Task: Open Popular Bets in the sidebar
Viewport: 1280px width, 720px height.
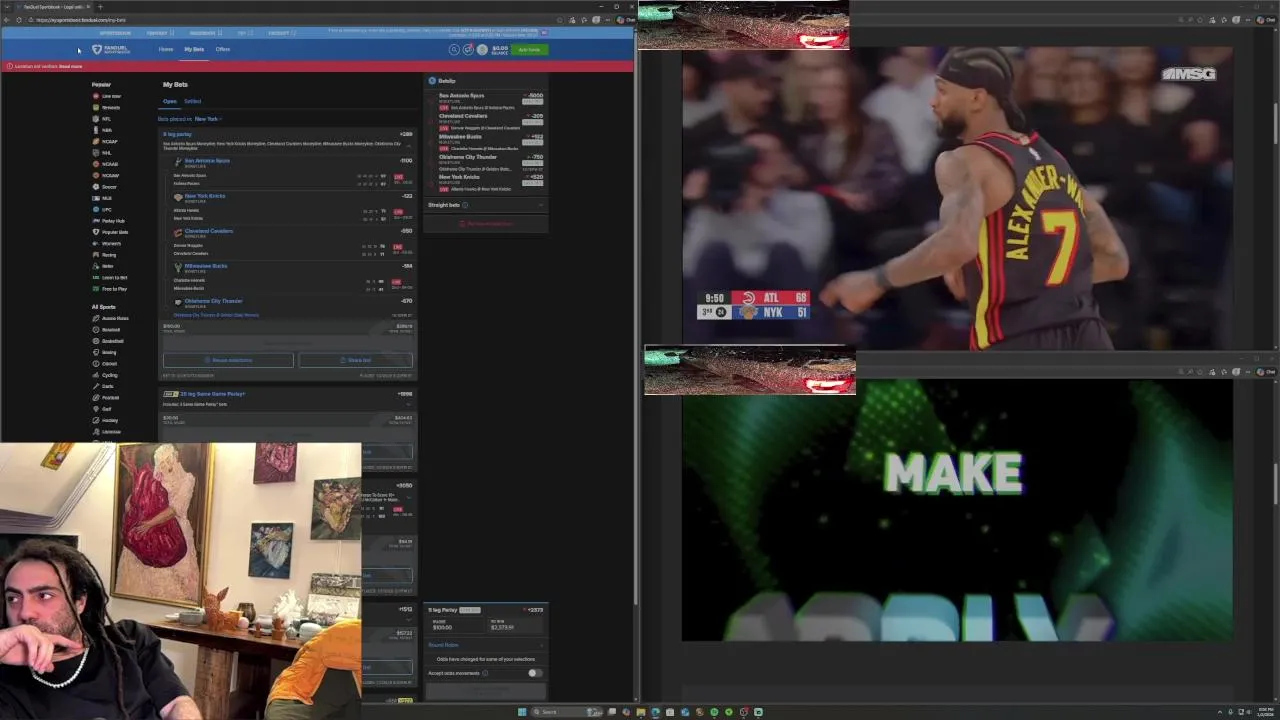Action: pos(111,232)
